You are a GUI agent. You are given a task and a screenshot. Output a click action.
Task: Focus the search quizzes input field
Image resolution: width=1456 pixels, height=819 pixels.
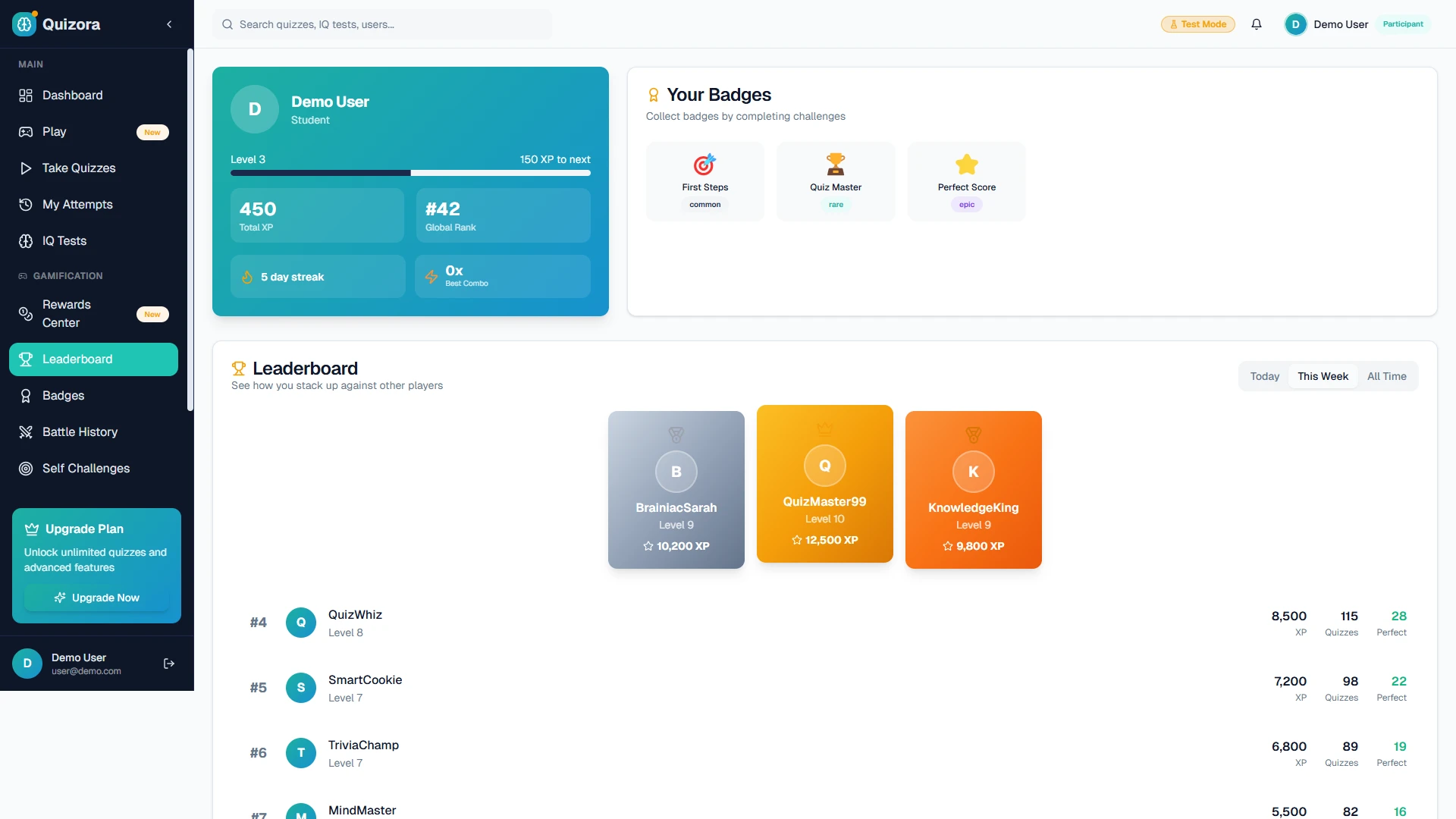[x=382, y=24]
